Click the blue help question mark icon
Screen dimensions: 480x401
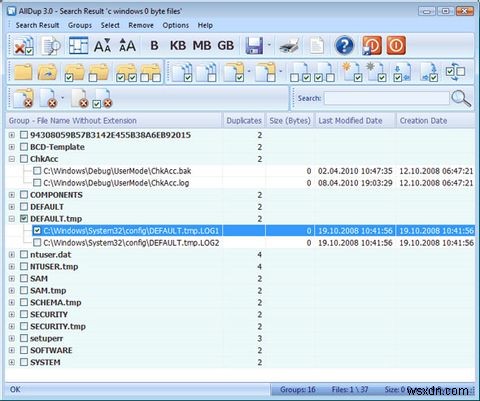pos(344,45)
